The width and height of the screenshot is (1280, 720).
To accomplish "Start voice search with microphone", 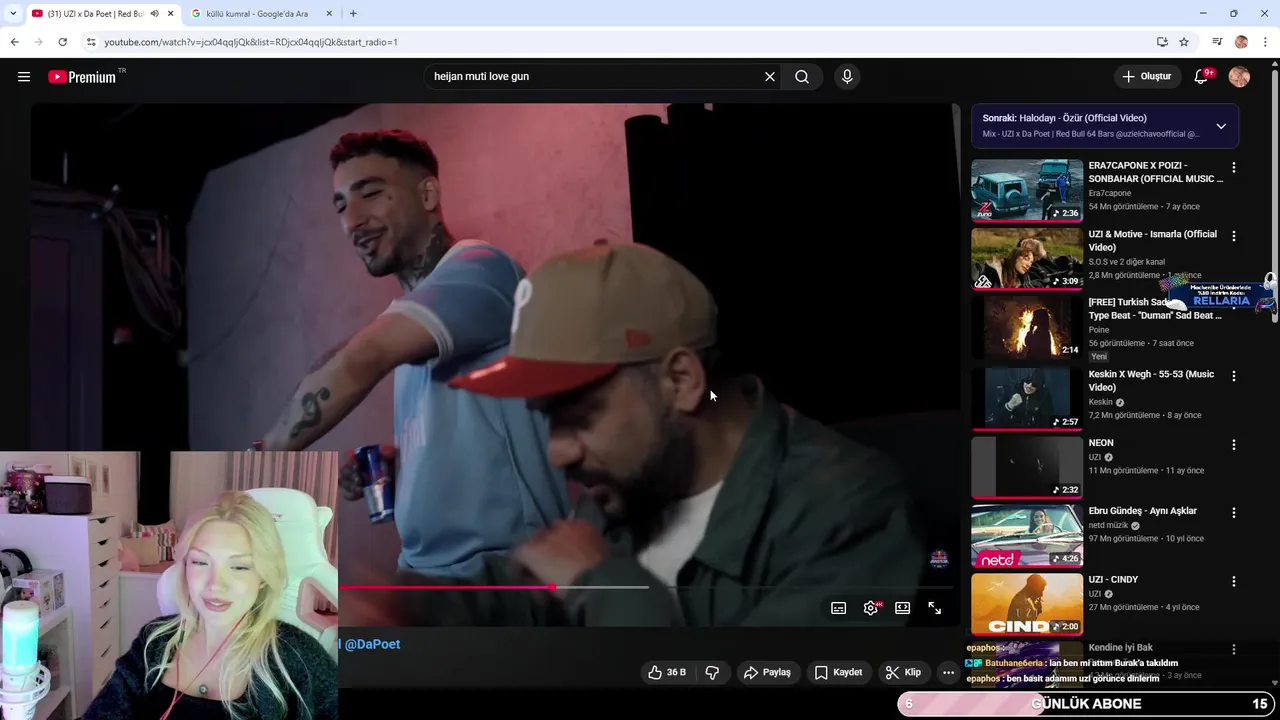I will [x=847, y=77].
